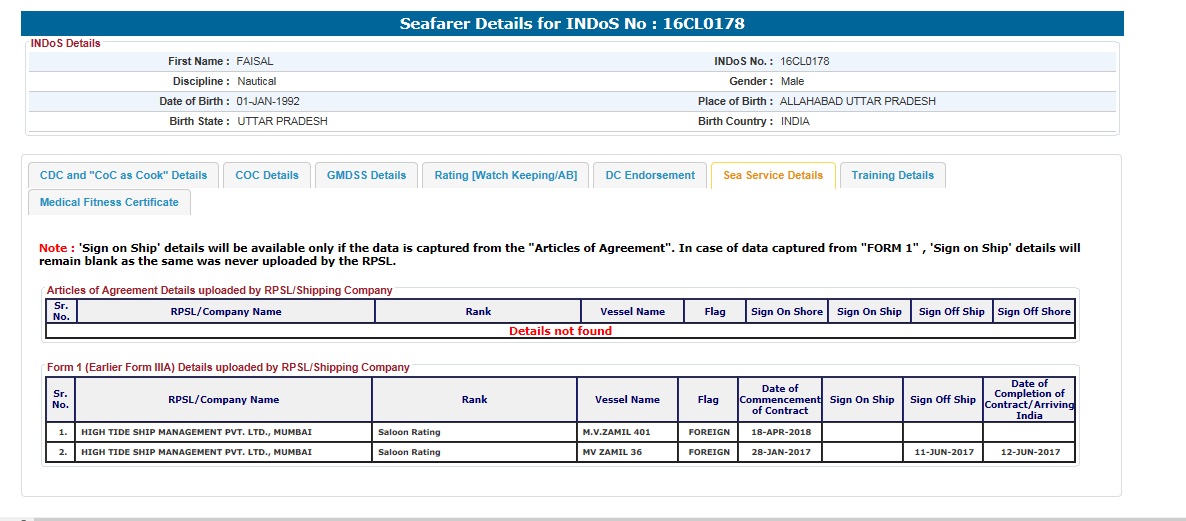
Task: Go to the DC Endorsement tab
Action: tap(650, 175)
